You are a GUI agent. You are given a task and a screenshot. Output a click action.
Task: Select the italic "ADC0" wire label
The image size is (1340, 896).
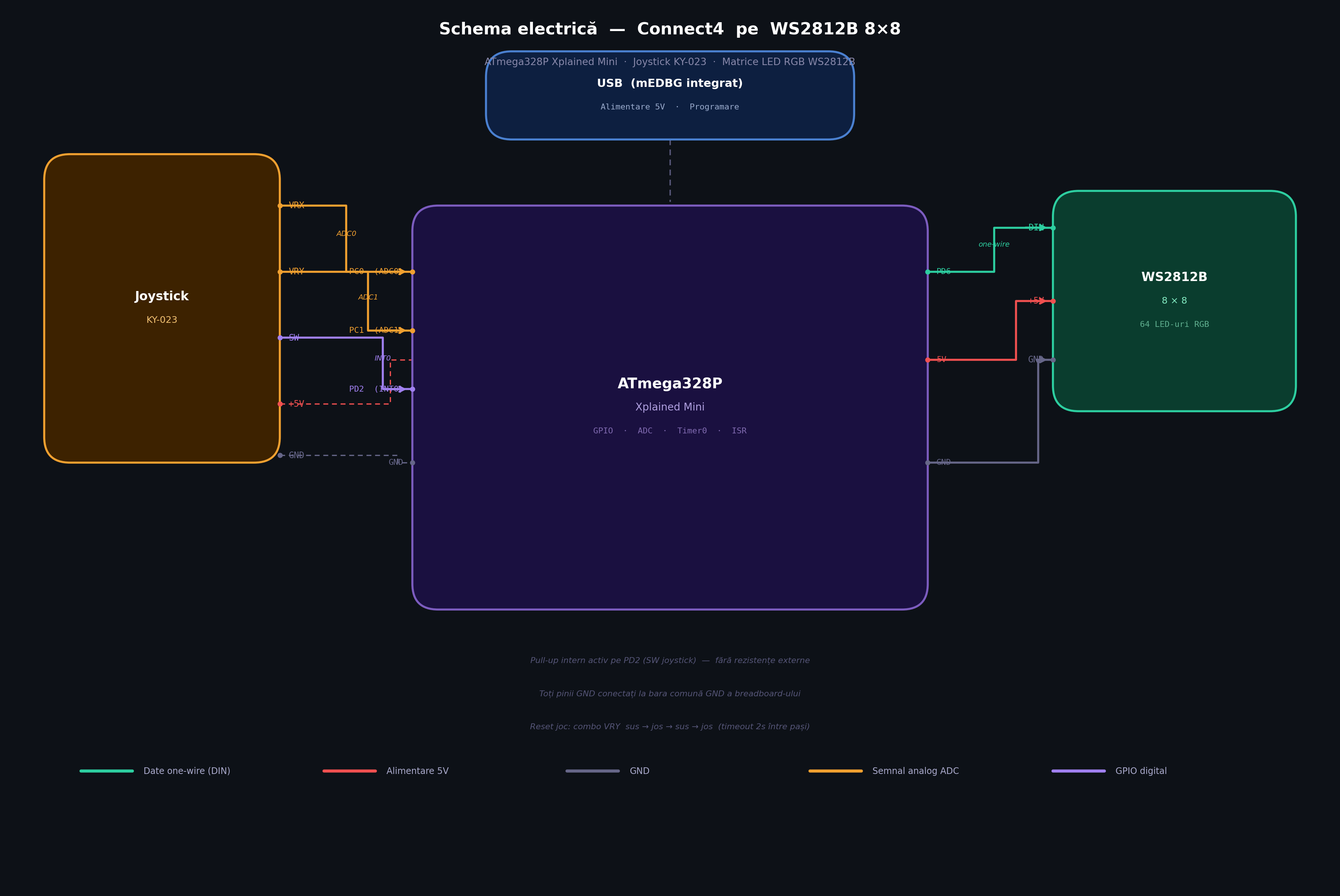pos(346,234)
